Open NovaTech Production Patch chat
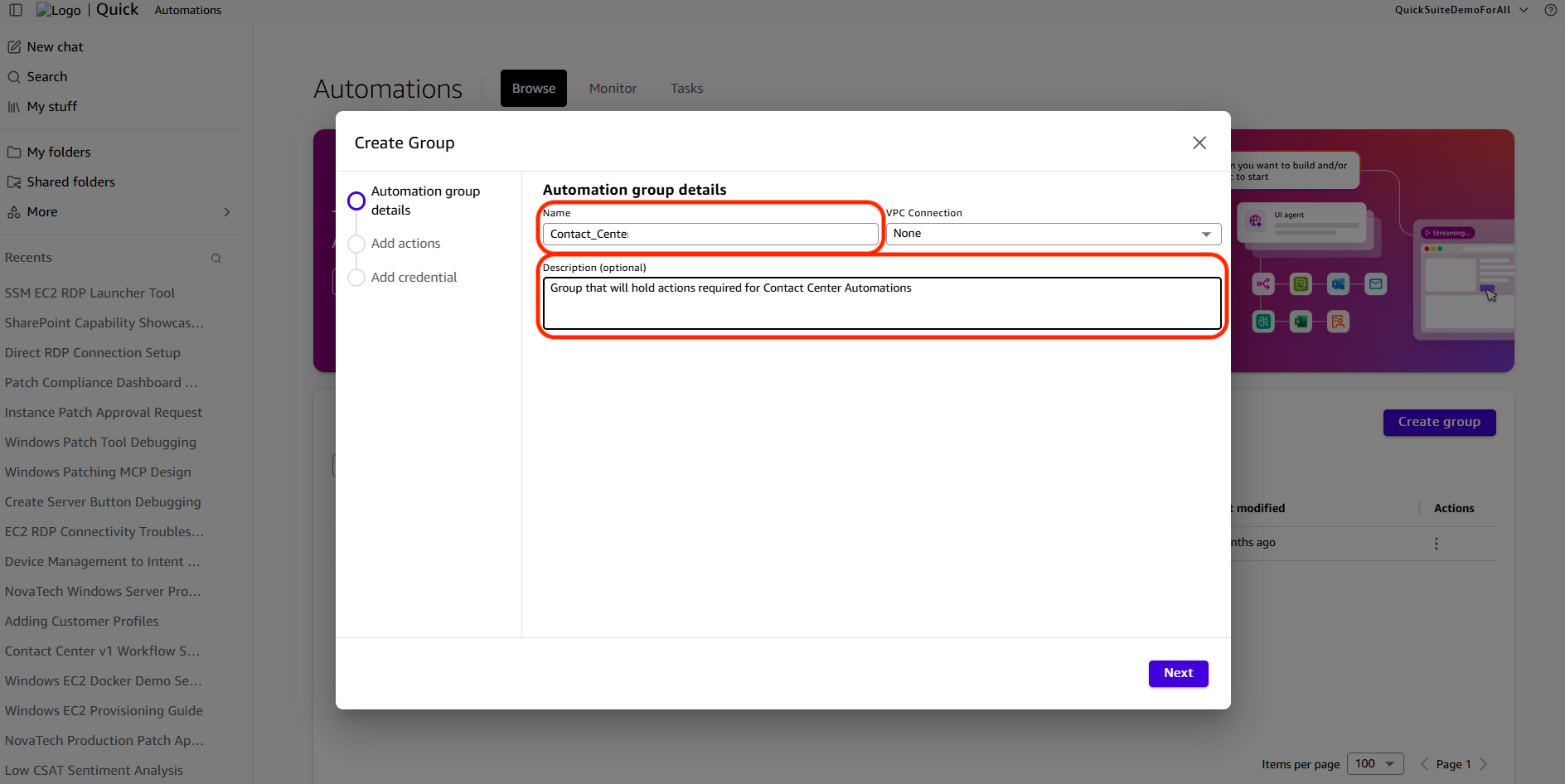This screenshot has width=1565, height=784. point(104,741)
